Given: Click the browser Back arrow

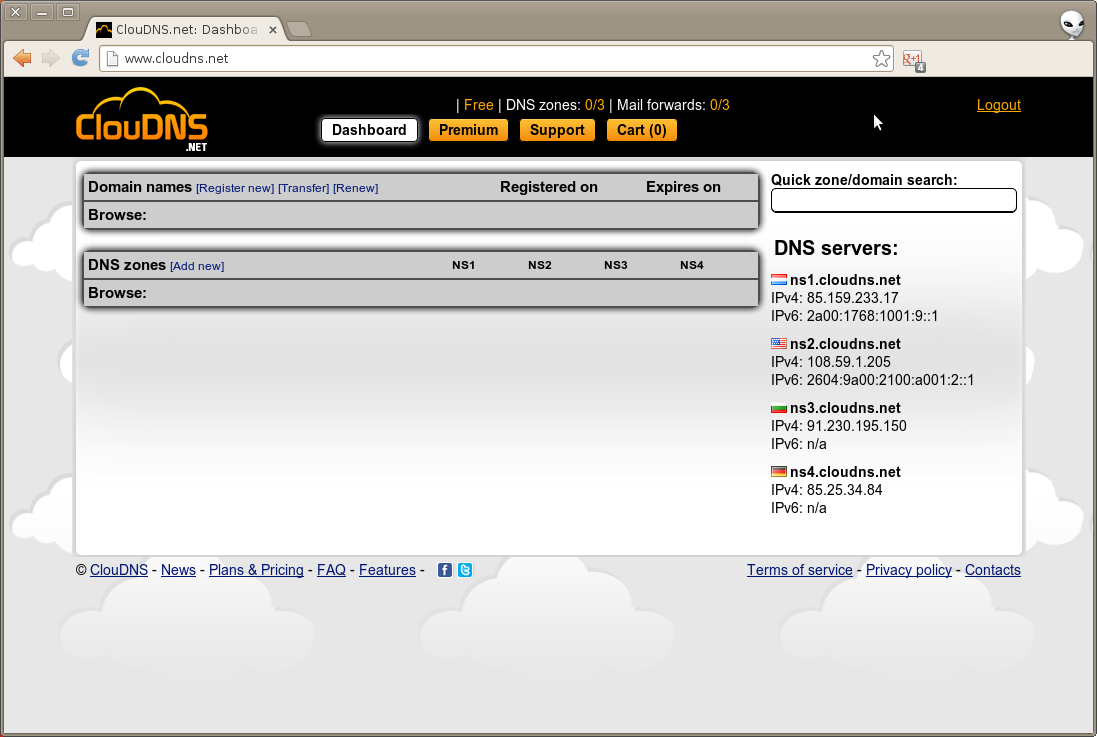Looking at the screenshot, I should tap(22, 58).
